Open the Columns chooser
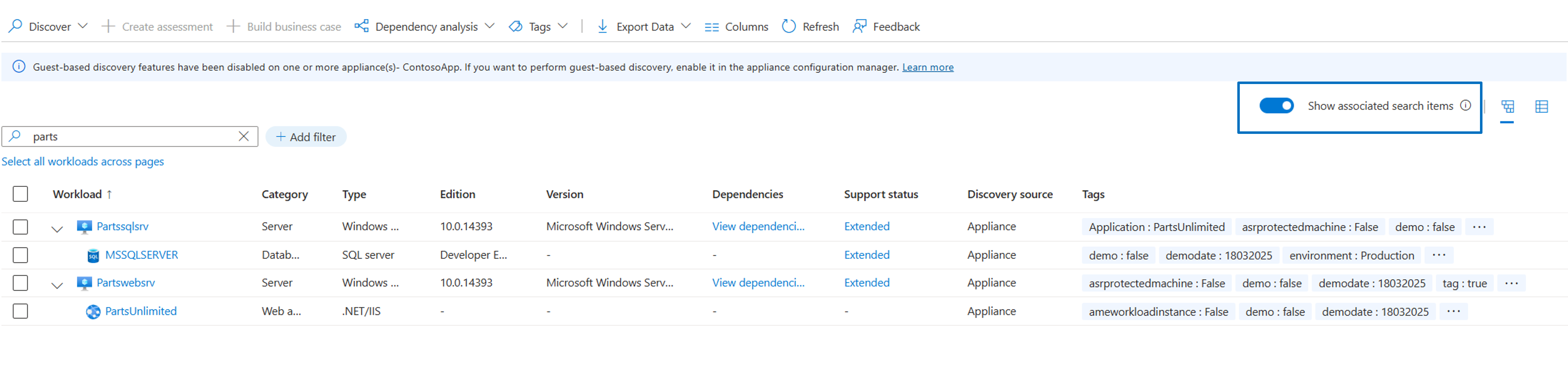Viewport: 1568px width, 387px height. click(736, 27)
